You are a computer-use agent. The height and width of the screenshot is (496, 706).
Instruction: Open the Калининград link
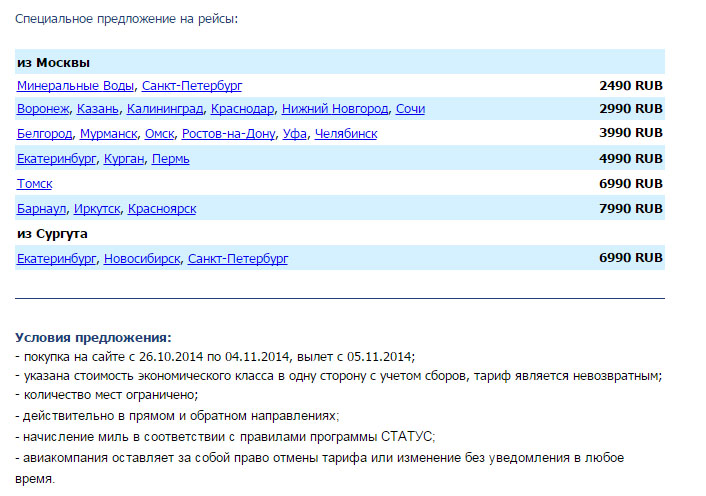click(165, 109)
